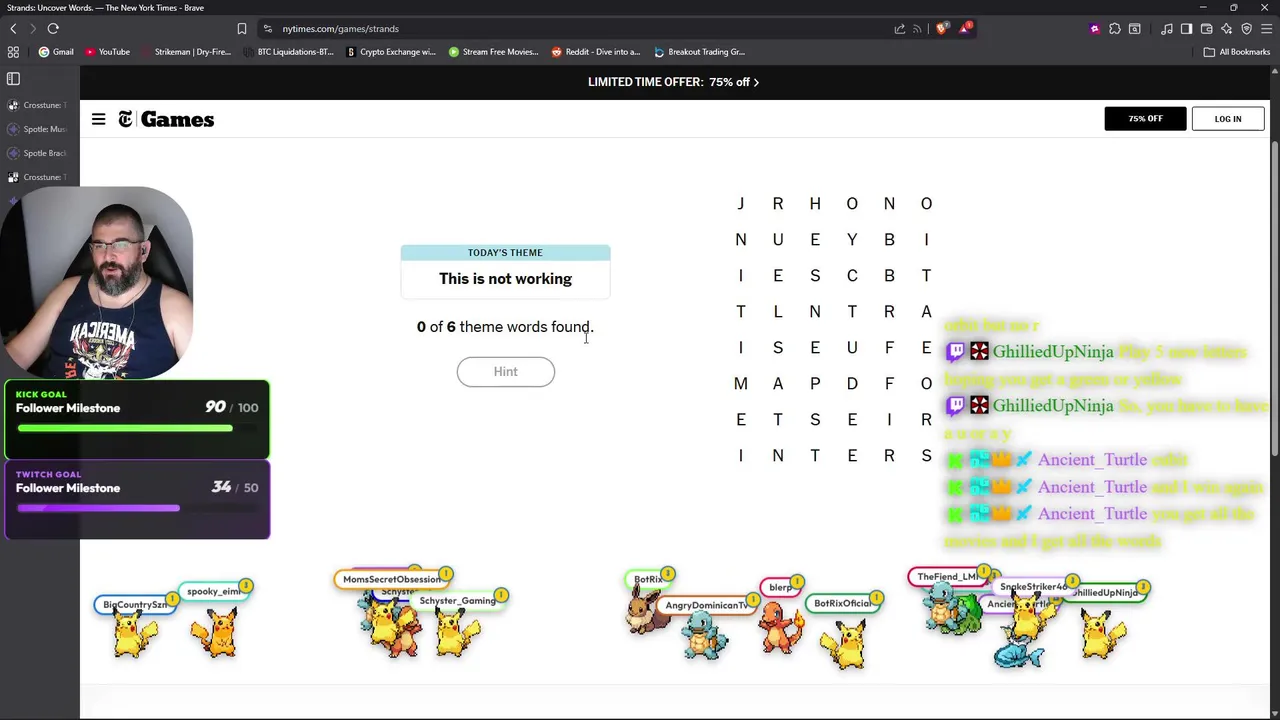The width and height of the screenshot is (1280, 720).
Task: Switch to the Spotle: Mus vertical tab
Action: pyautogui.click(x=38, y=129)
